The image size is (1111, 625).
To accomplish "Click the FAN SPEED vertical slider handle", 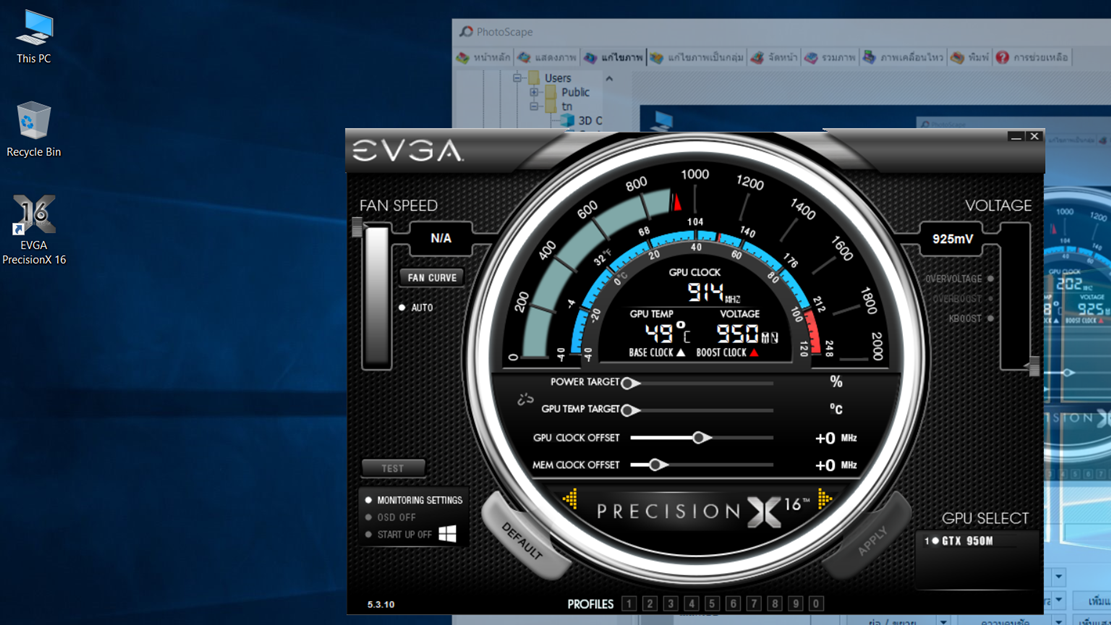I will click(358, 227).
